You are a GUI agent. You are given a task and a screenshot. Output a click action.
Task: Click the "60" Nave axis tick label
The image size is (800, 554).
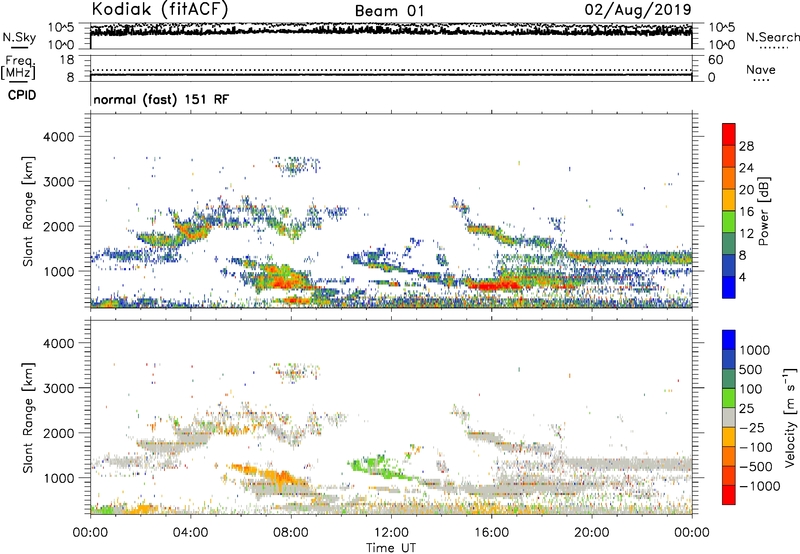click(715, 60)
